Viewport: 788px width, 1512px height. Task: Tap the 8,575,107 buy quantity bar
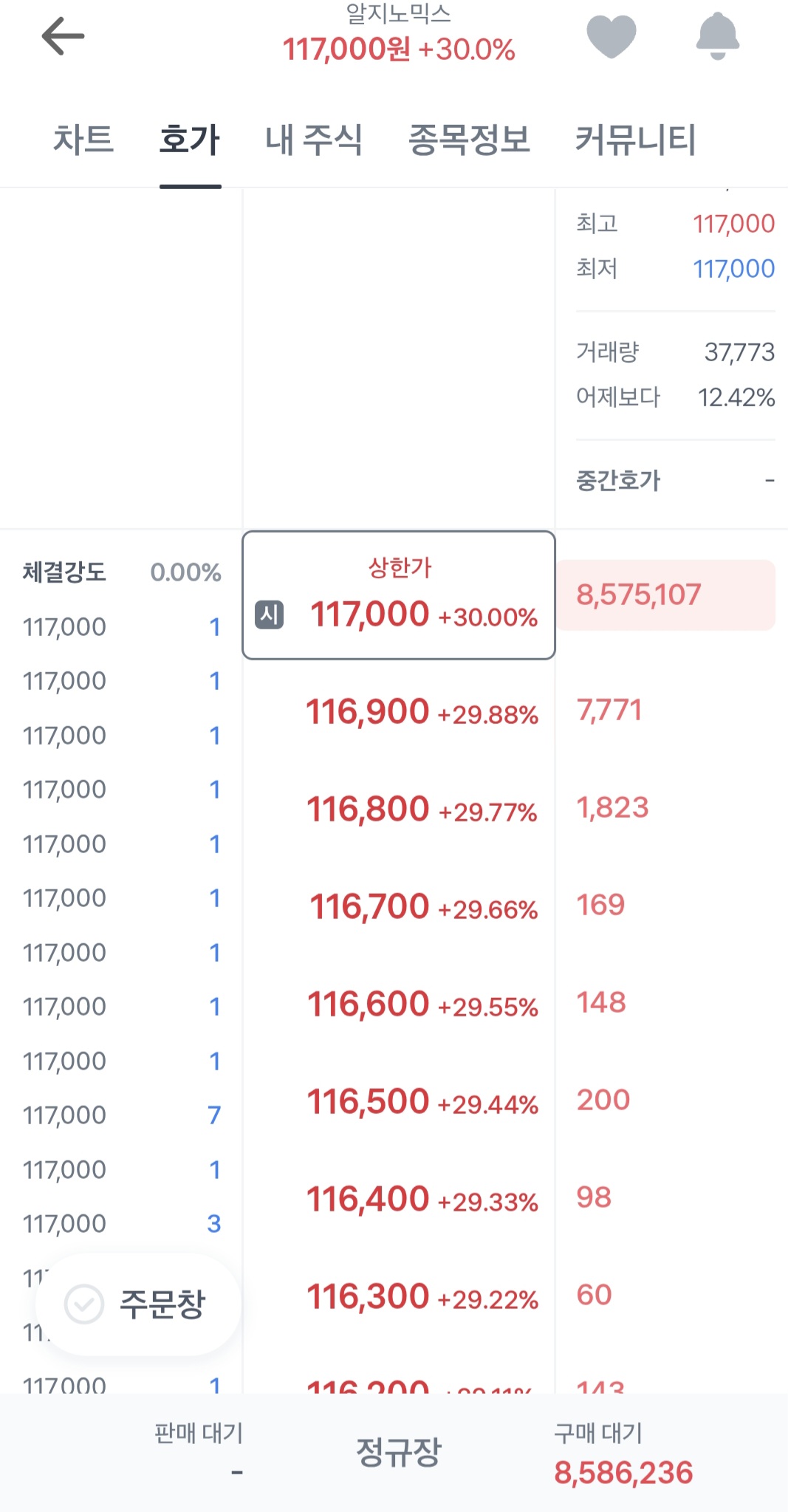pos(665,595)
